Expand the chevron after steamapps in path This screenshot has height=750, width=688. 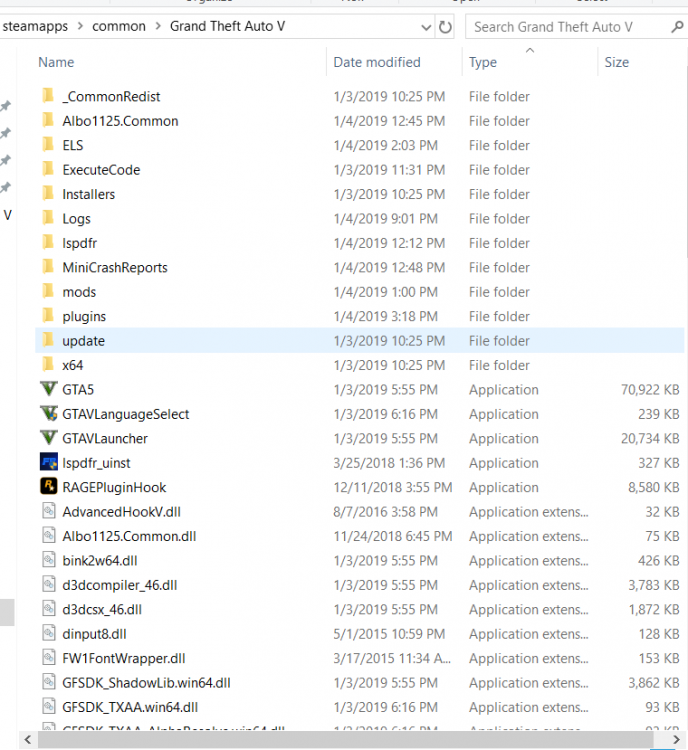(x=80, y=26)
